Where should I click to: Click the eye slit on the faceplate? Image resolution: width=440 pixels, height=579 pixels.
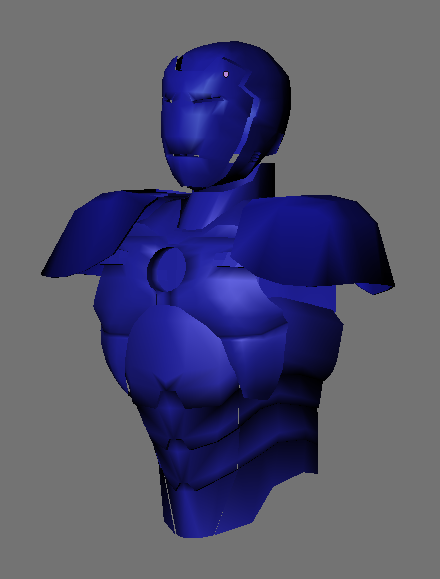[207, 99]
